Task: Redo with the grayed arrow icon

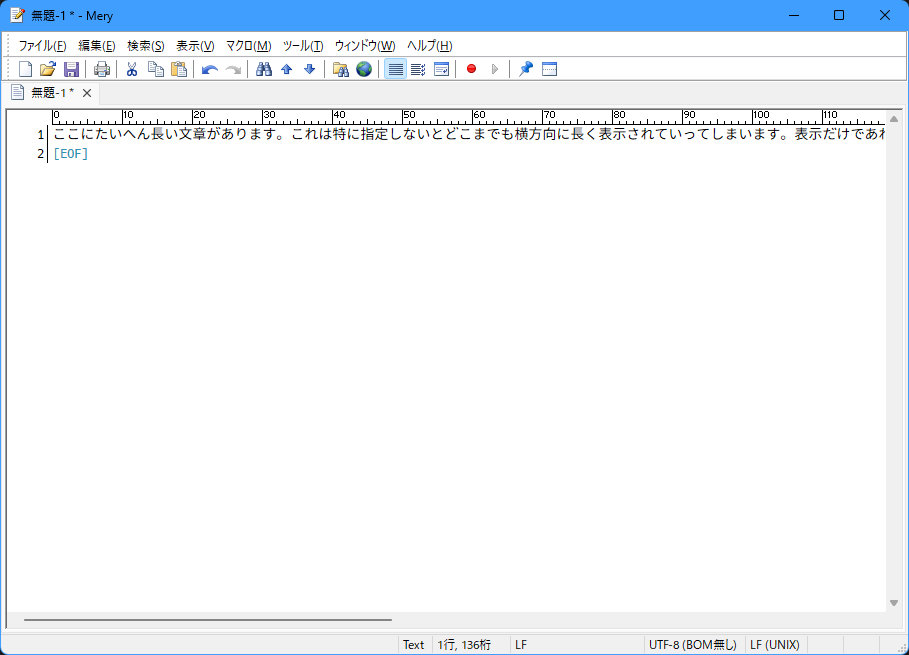Action: click(233, 69)
